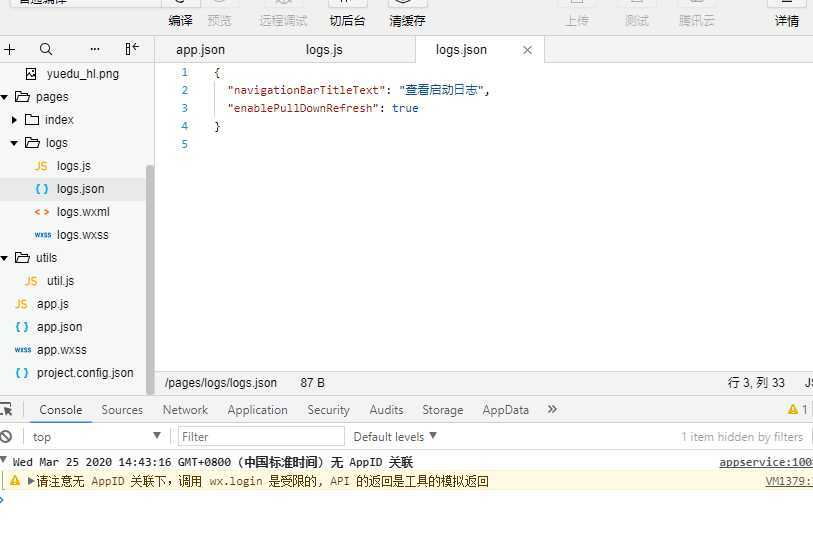Screen dimensions: 813x539
Task: Switch to the Network tab
Action: point(185,410)
